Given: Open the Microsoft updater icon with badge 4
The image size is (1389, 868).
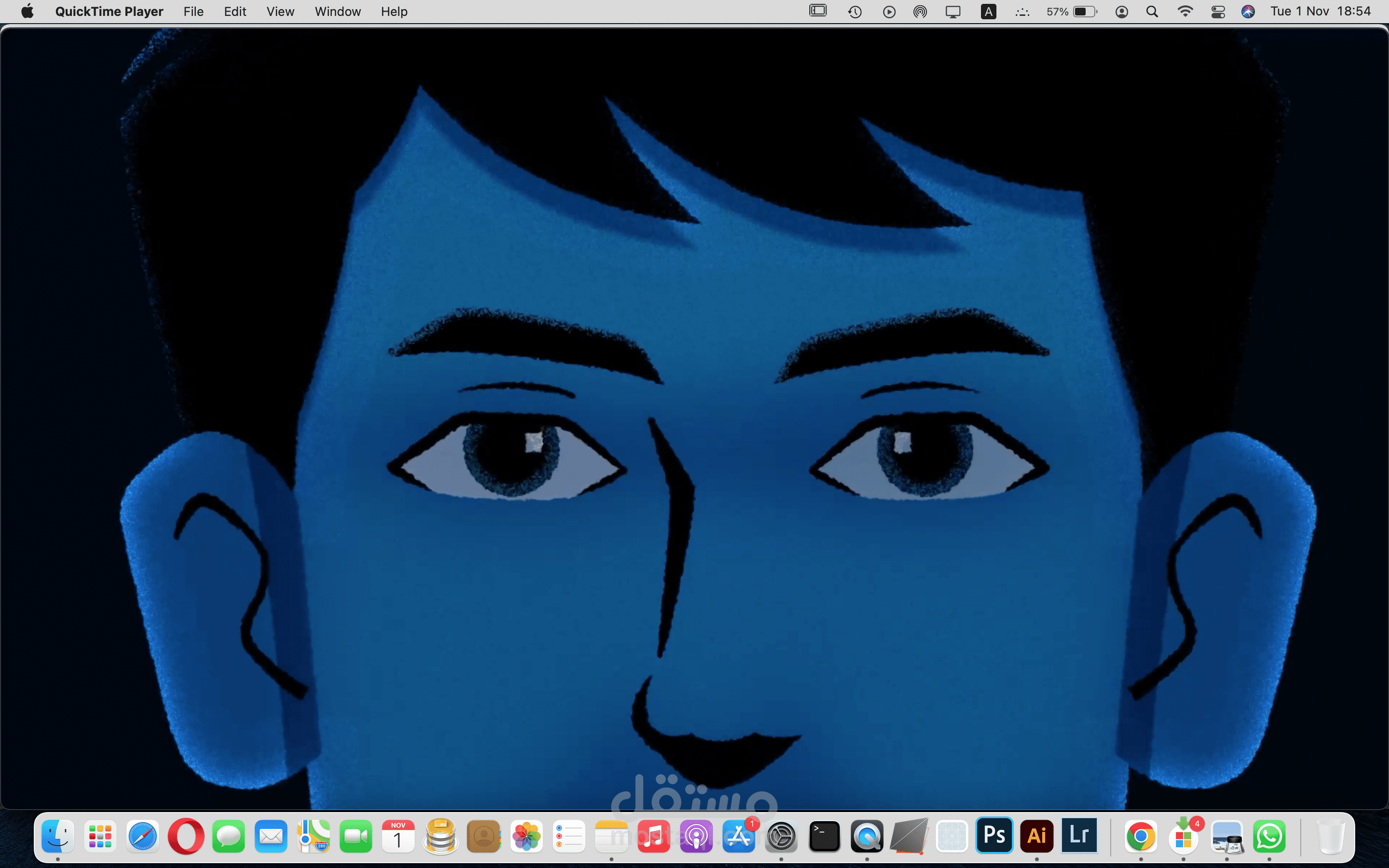Looking at the screenshot, I should click(x=1184, y=836).
